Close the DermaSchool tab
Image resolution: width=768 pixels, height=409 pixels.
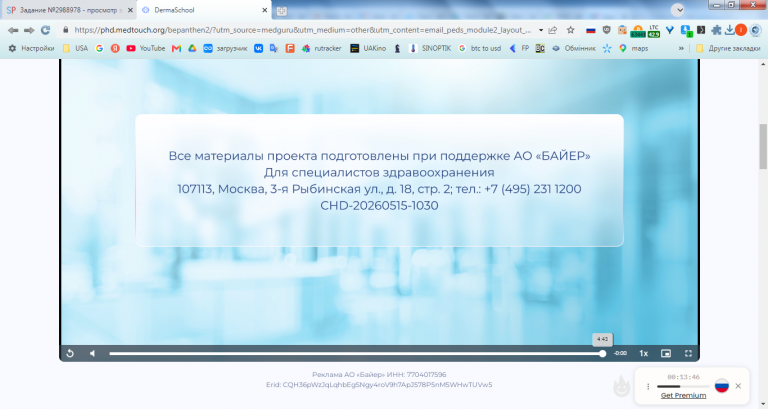point(264,10)
